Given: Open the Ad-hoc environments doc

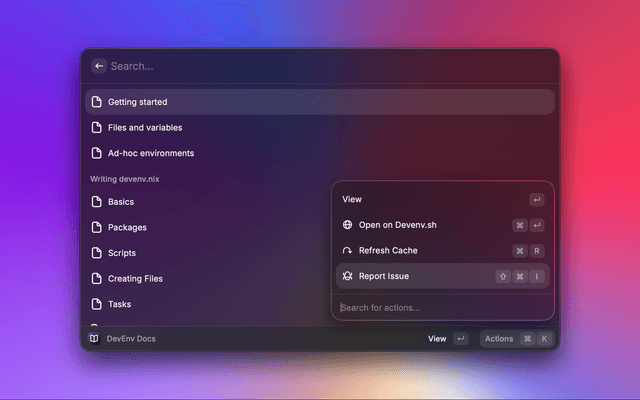Looking at the screenshot, I should coord(150,154).
